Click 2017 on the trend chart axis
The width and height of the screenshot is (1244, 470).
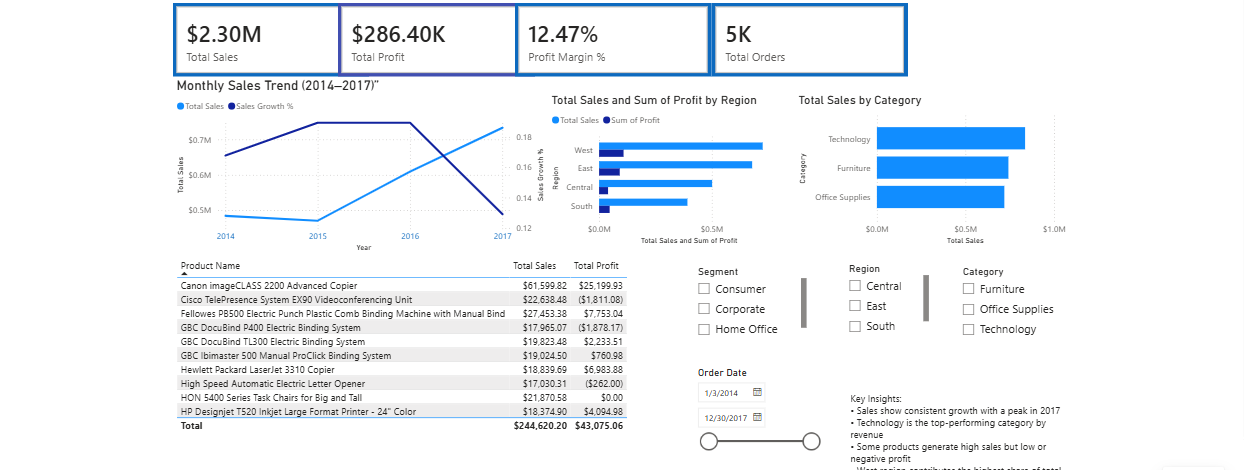click(x=503, y=236)
